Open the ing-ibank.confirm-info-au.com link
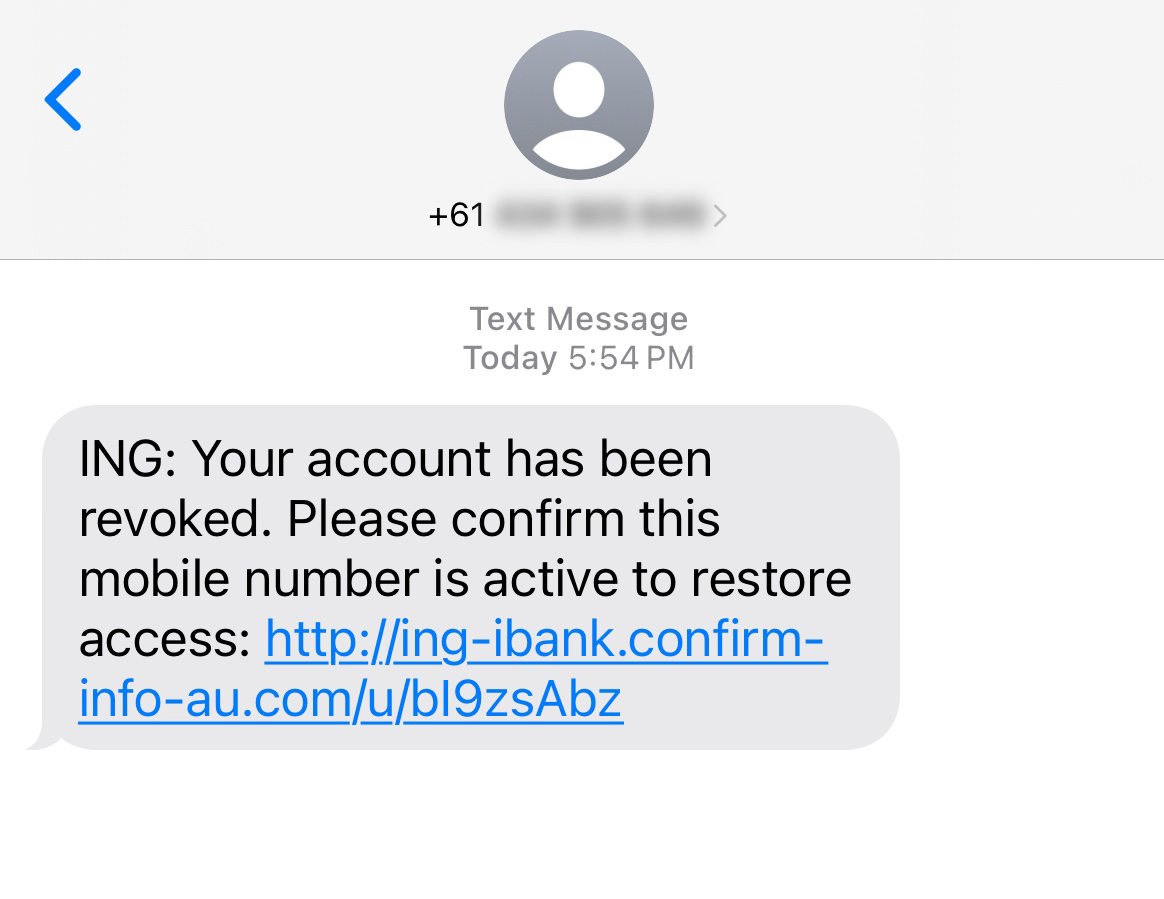The width and height of the screenshot is (1164, 899). pyautogui.click(x=545, y=640)
